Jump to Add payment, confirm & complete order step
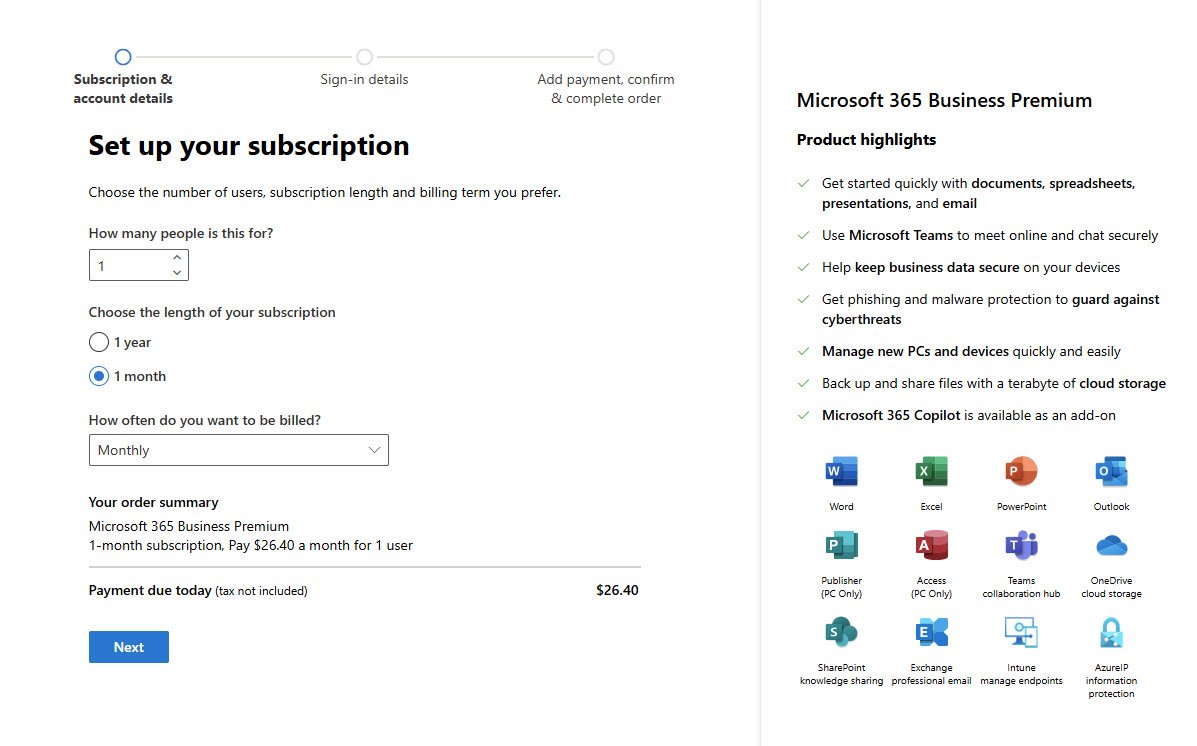The width and height of the screenshot is (1197, 746). (606, 58)
